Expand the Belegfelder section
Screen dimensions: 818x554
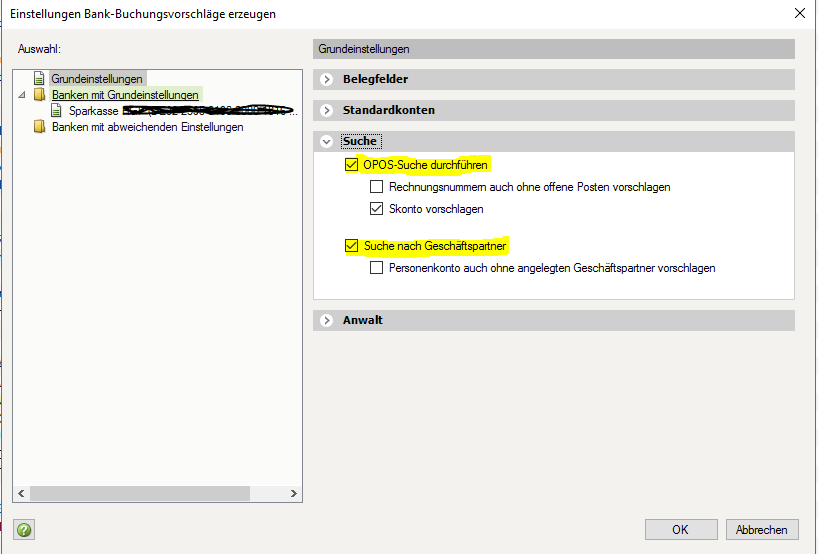pos(326,79)
